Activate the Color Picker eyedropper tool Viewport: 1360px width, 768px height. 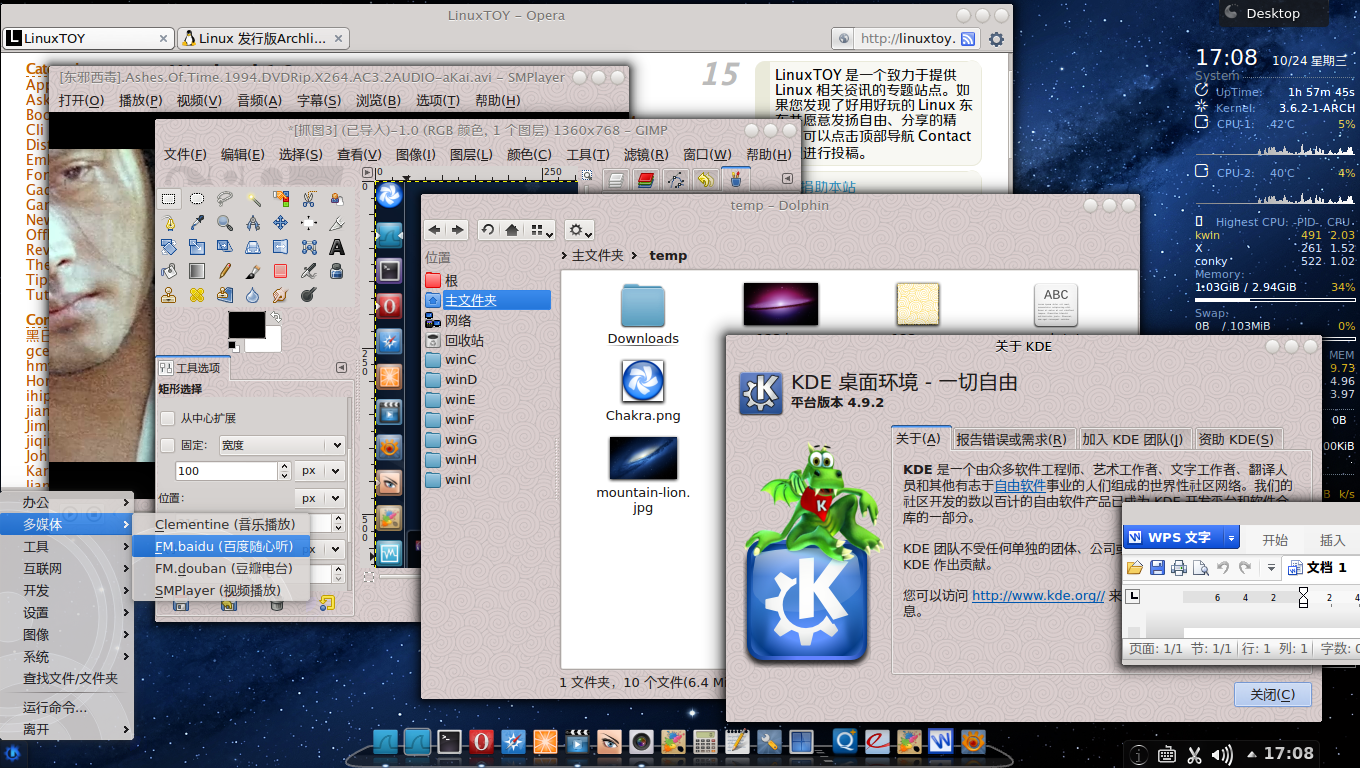pyautogui.click(x=197, y=223)
